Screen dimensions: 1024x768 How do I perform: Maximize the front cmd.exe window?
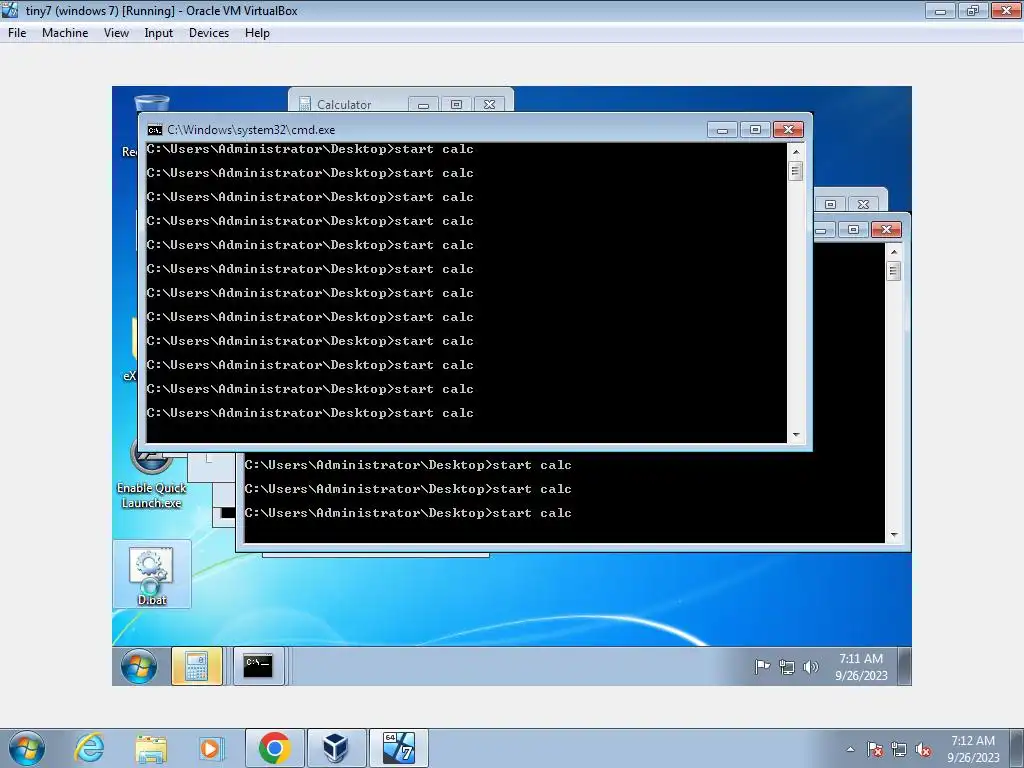pyautogui.click(x=755, y=130)
